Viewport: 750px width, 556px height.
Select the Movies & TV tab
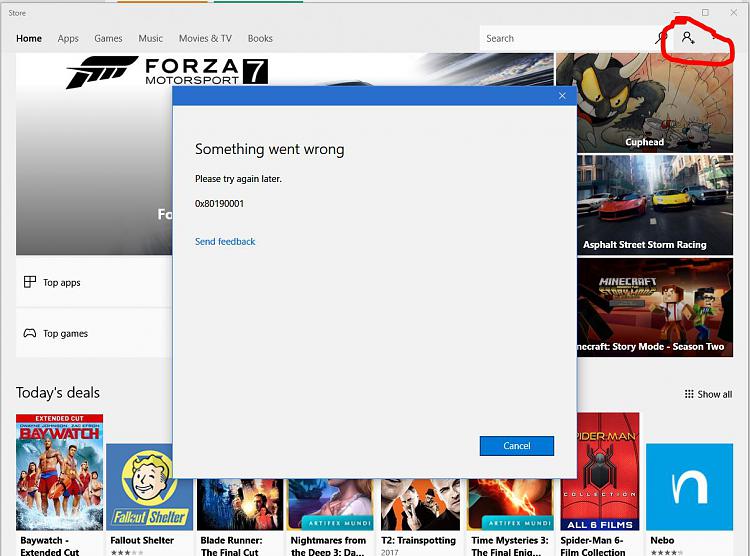(x=205, y=38)
